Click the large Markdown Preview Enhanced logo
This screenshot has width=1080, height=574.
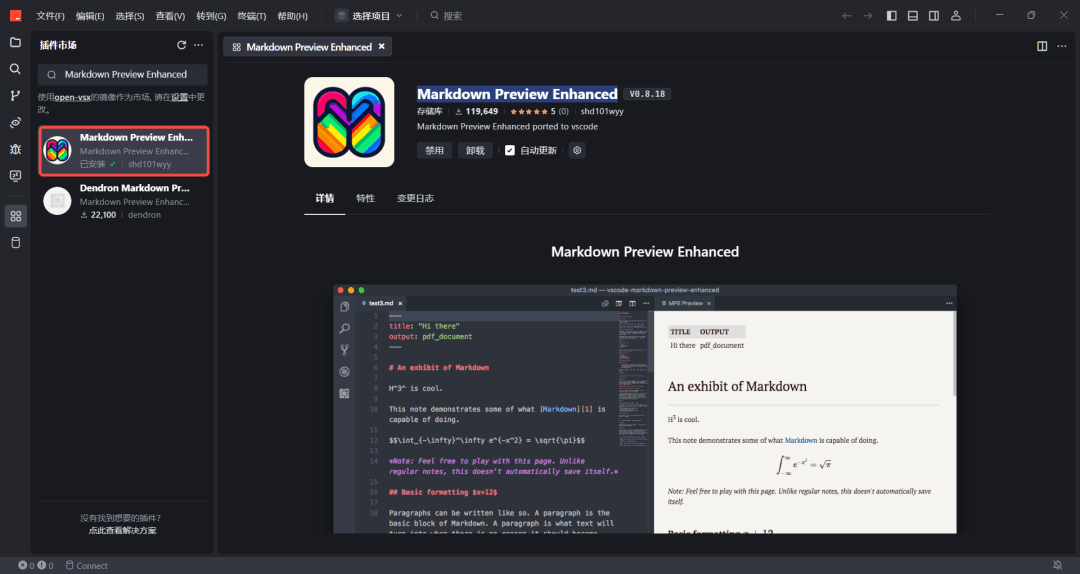349,122
